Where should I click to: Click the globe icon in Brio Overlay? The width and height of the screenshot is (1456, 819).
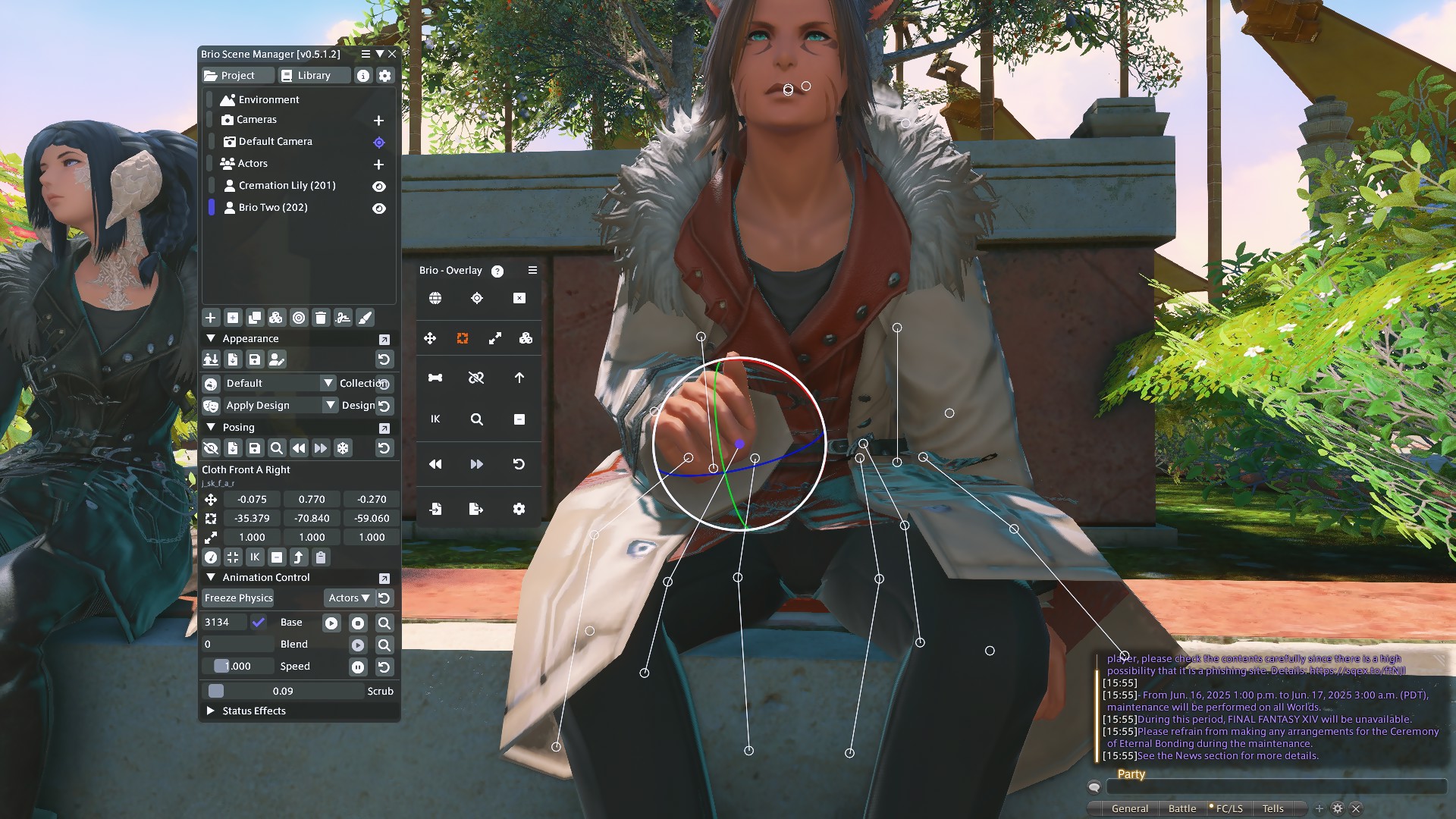[435, 298]
